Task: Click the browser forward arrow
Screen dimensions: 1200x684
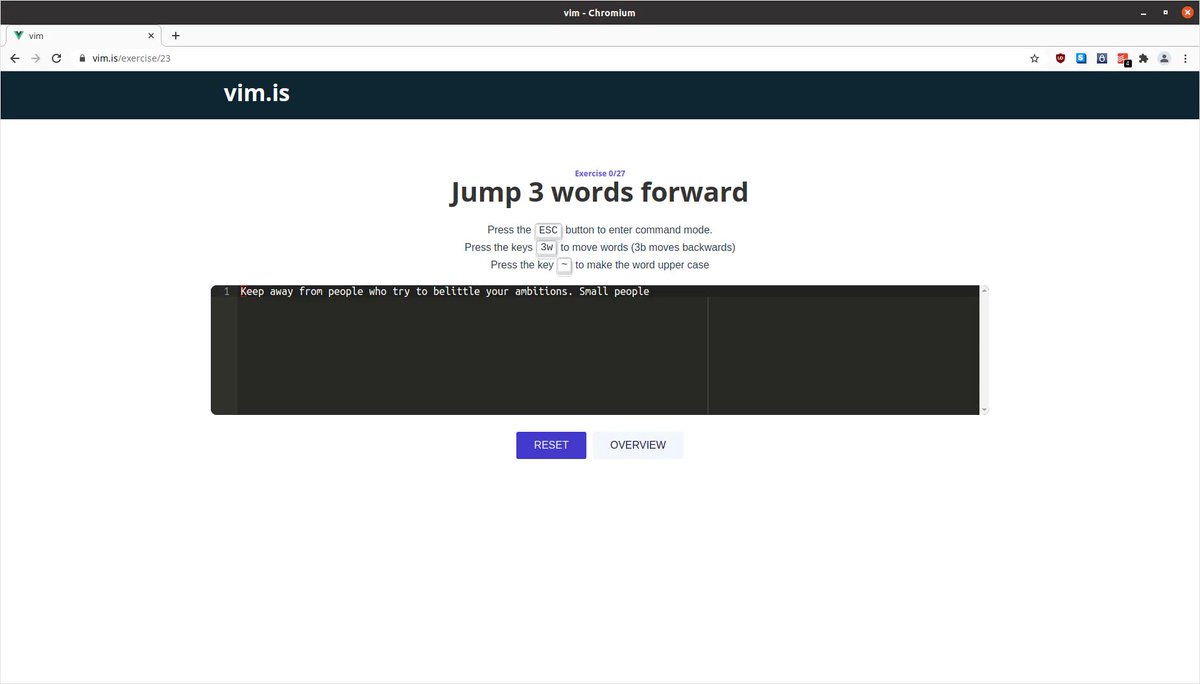Action: coord(36,58)
